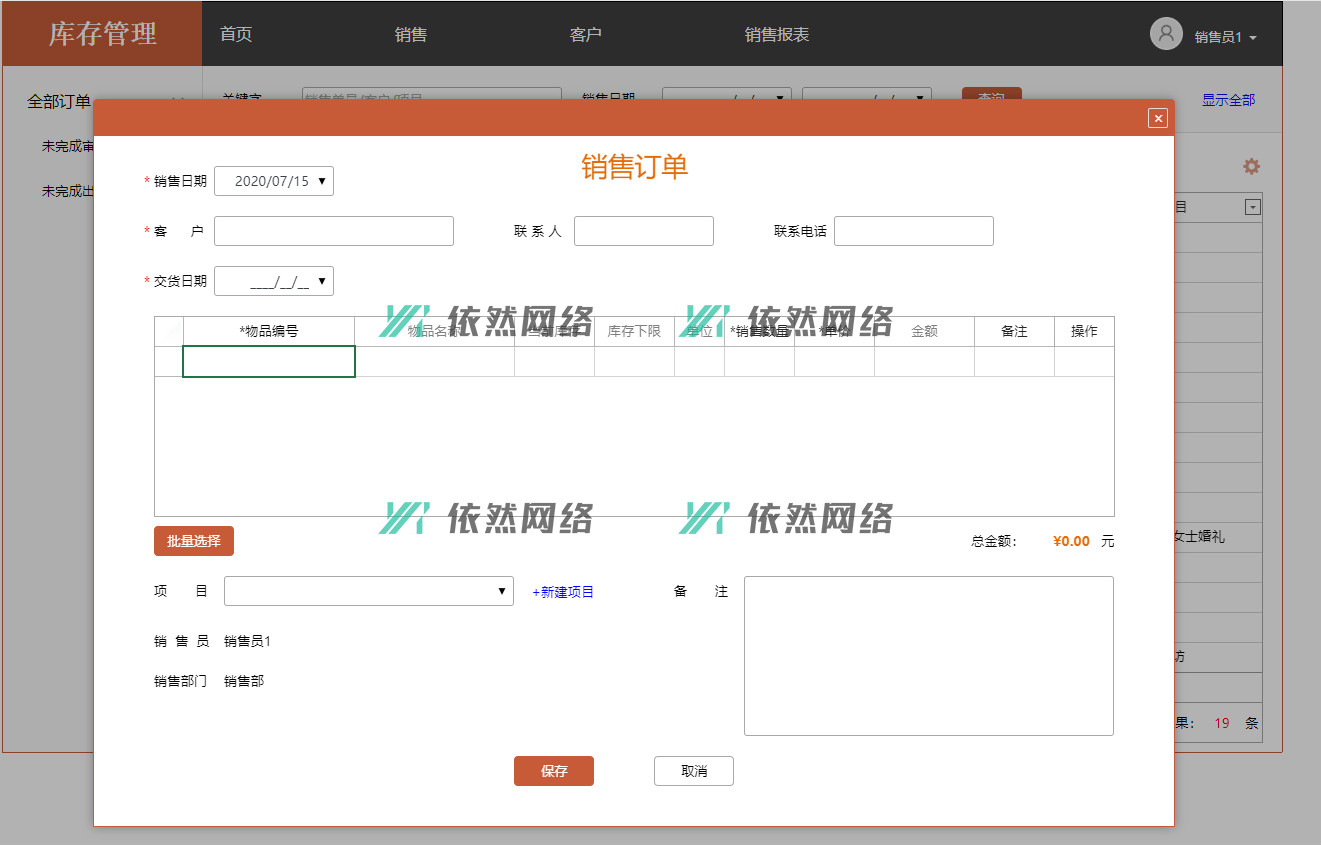Screen dimensions: 1321x845
Task: Go to the 首页 menu
Action: [x=236, y=34]
